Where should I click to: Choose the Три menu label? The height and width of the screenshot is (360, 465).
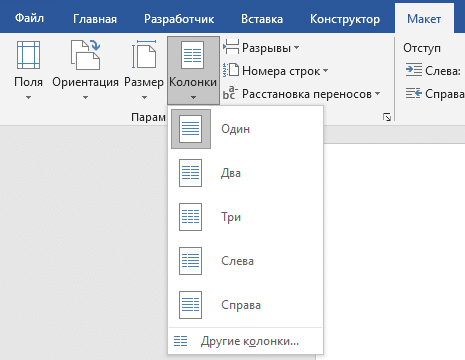click(x=231, y=217)
